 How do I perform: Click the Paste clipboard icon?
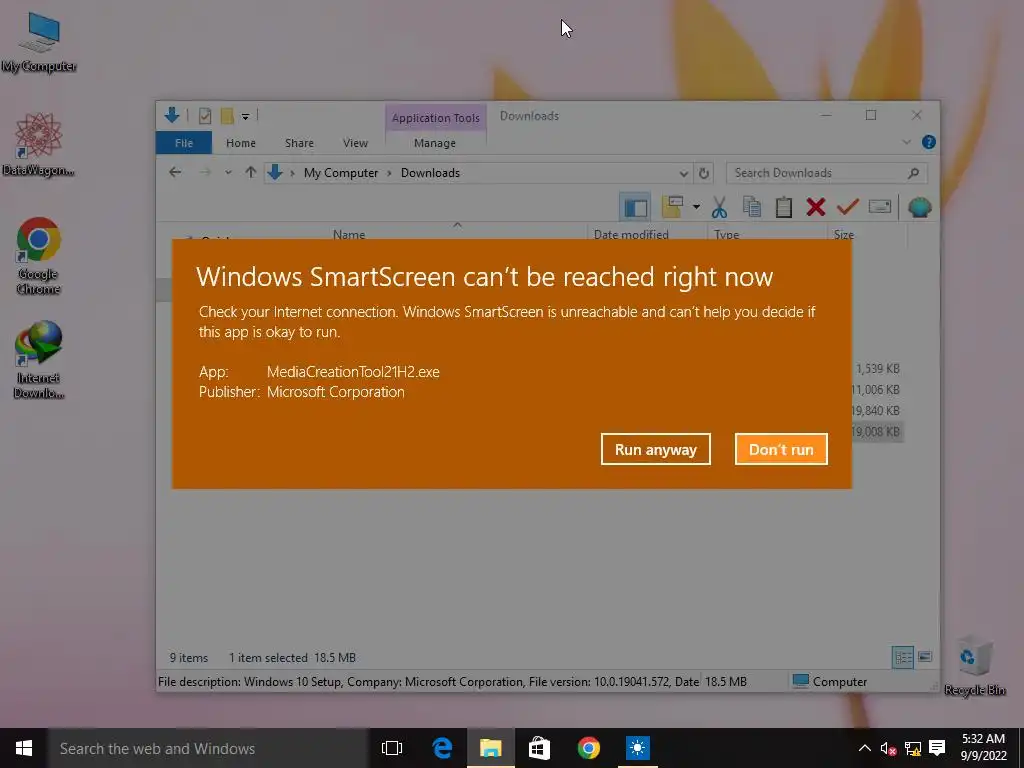pyautogui.click(x=784, y=208)
